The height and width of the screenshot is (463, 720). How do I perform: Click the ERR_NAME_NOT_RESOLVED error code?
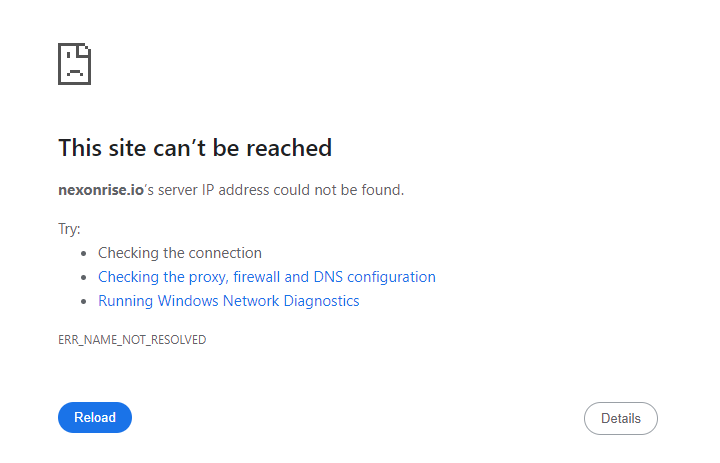pos(132,340)
